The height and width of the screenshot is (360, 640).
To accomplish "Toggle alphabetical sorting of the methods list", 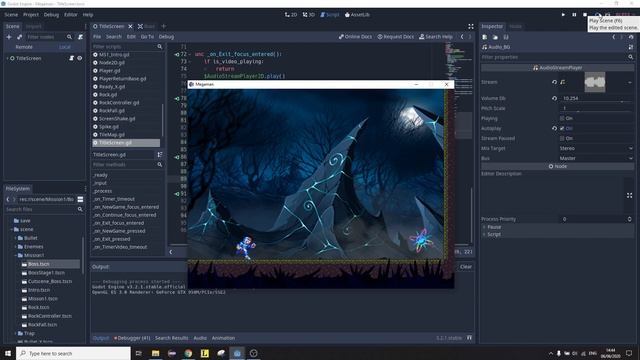I will pos(160,155).
